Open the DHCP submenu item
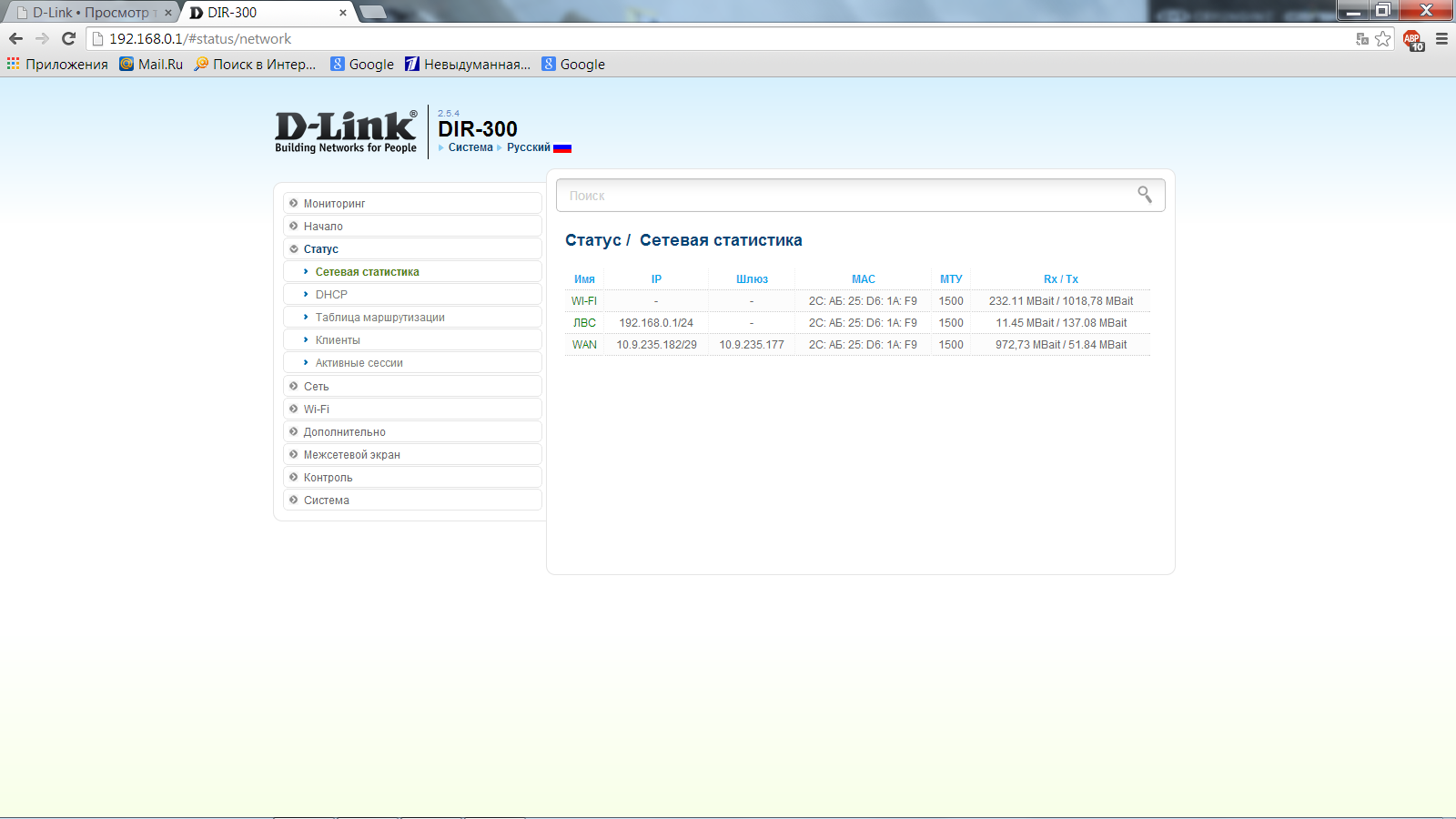The image size is (1456, 819). pos(413,294)
